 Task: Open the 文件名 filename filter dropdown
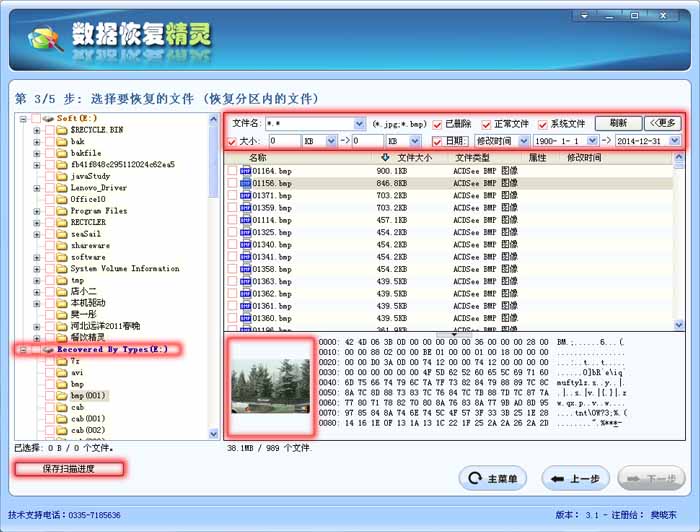coord(358,124)
